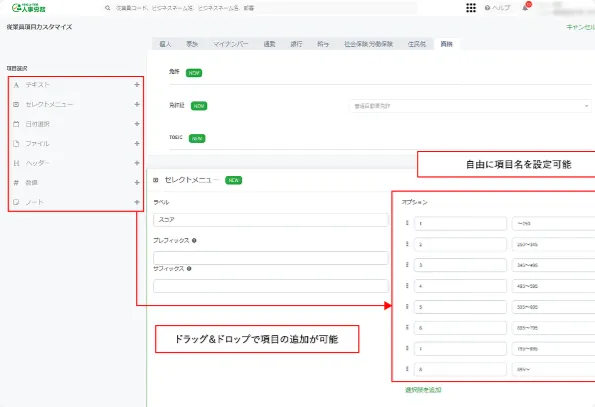The height and width of the screenshot is (407, 595).
Task: Click the option value field containing 4
Action: coord(460,286)
